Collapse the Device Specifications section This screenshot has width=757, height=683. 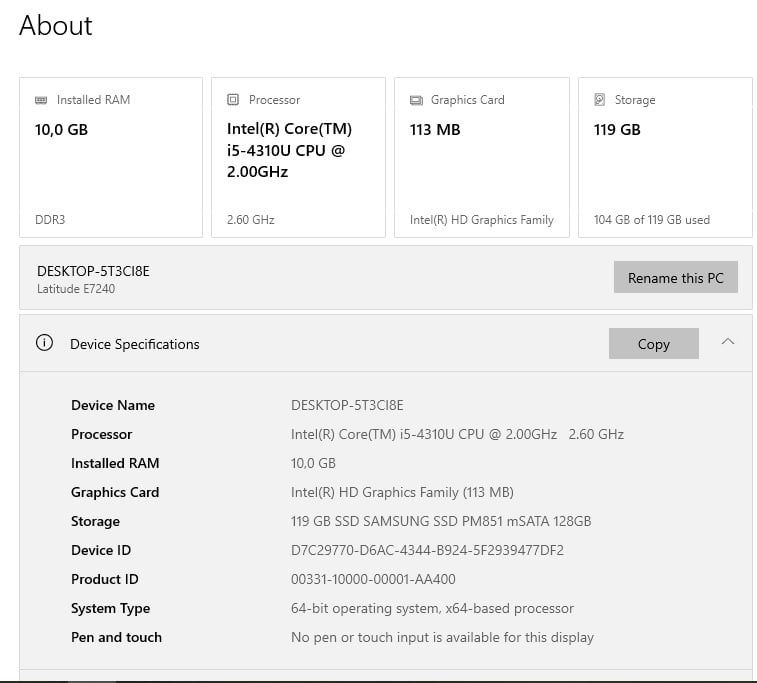(x=728, y=342)
